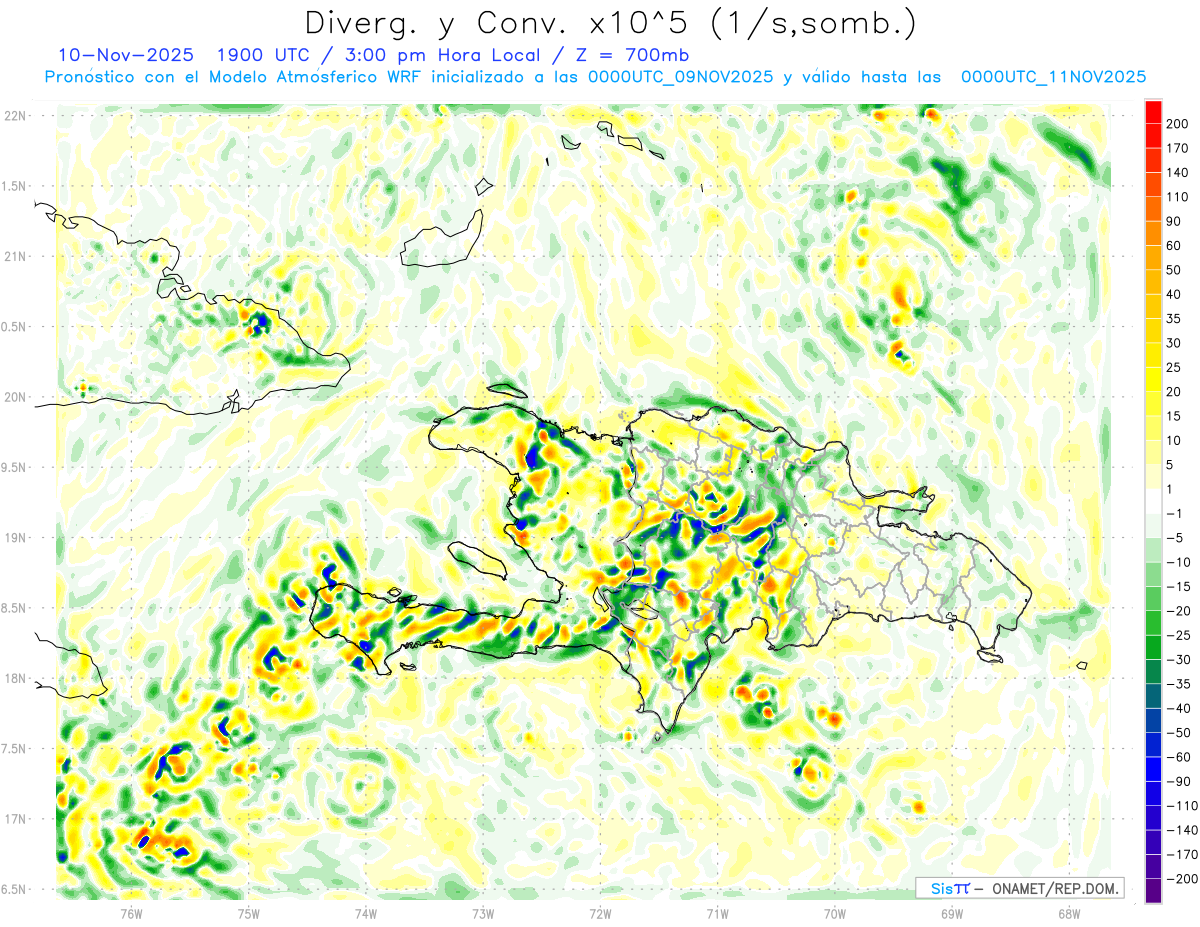Viewport: 1200px width, 927px height.
Task: Pick the blue colorbar swatch between -60 and -90
Action: (1153, 769)
